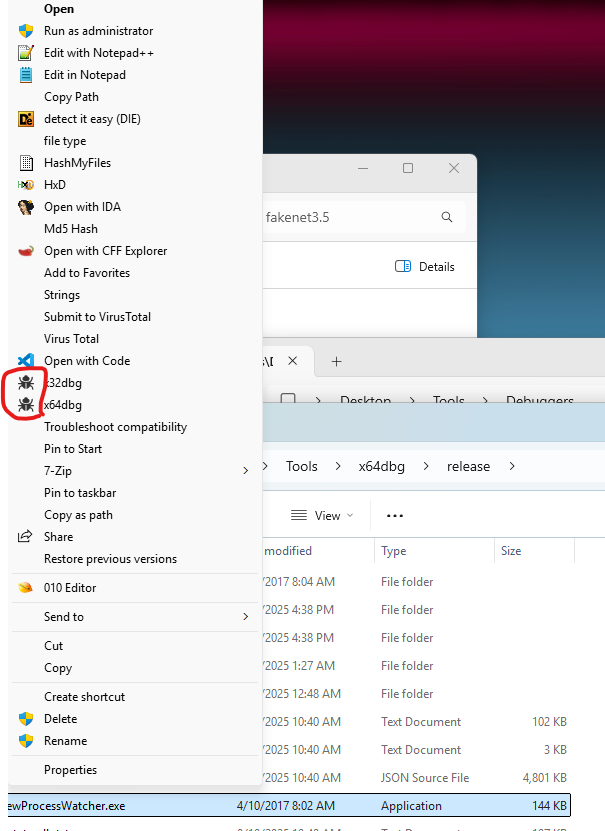The width and height of the screenshot is (605, 831).
Task: Click x64dbg in the breadcrumb path
Action: tap(381, 466)
